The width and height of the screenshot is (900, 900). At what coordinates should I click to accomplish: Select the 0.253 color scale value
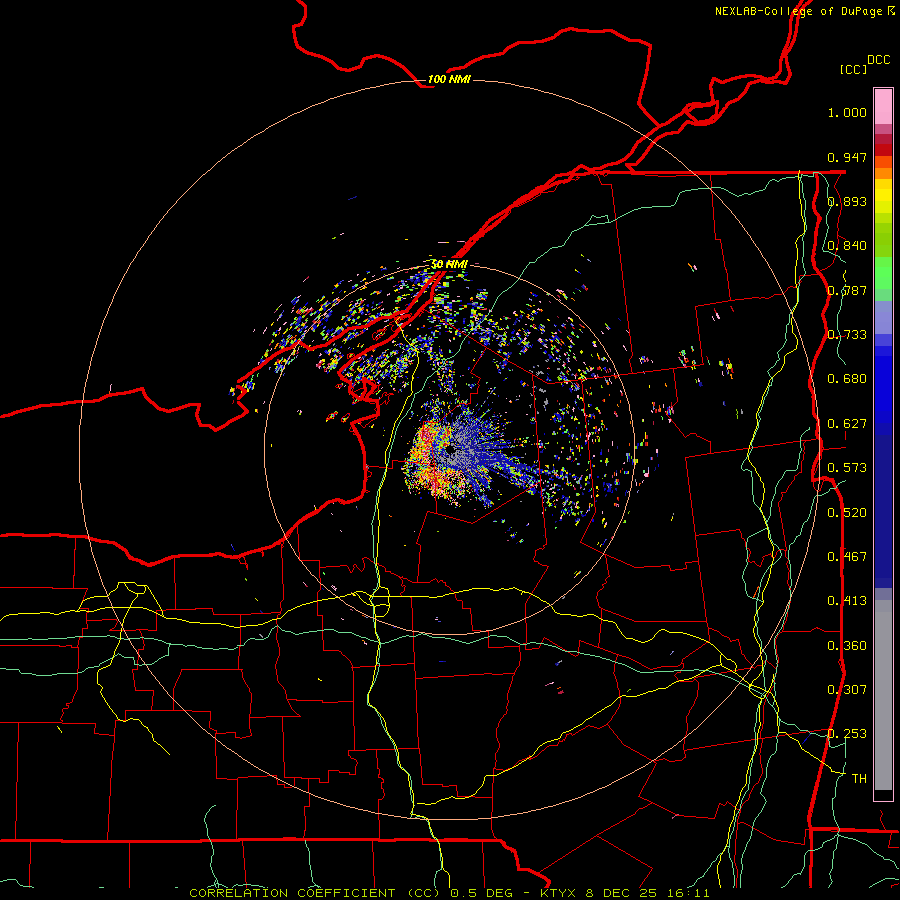847,734
